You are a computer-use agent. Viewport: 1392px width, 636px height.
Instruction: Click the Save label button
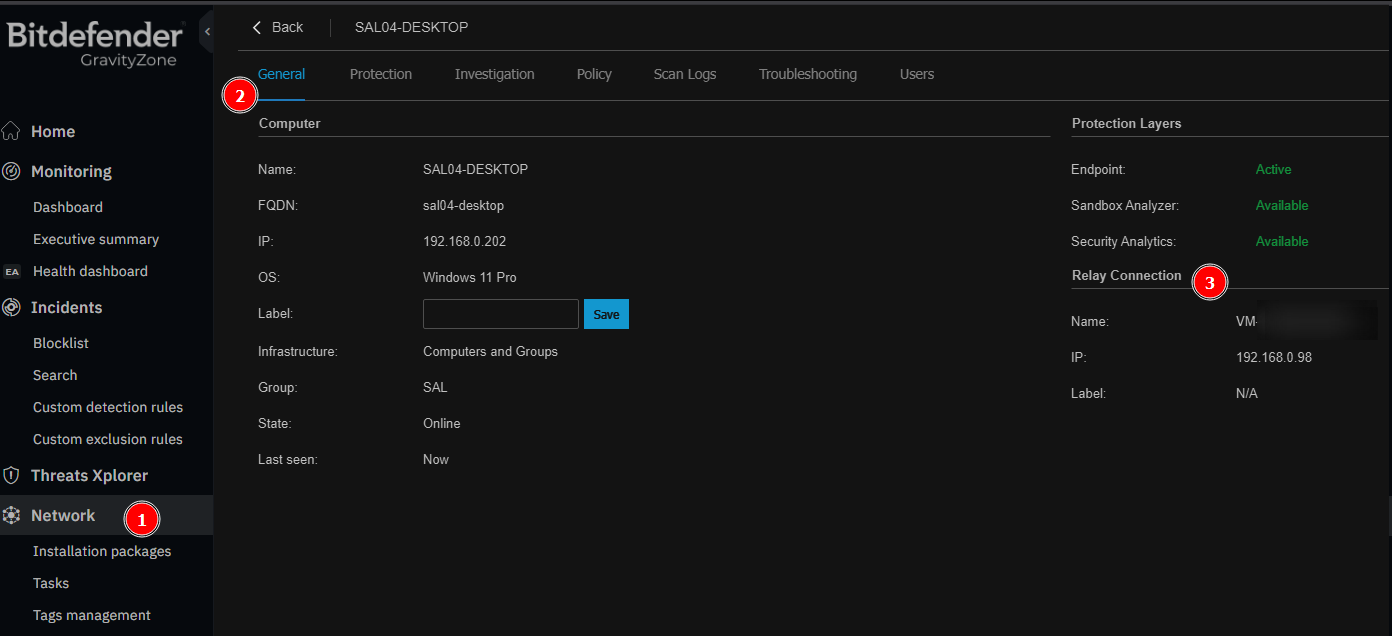click(x=606, y=314)
